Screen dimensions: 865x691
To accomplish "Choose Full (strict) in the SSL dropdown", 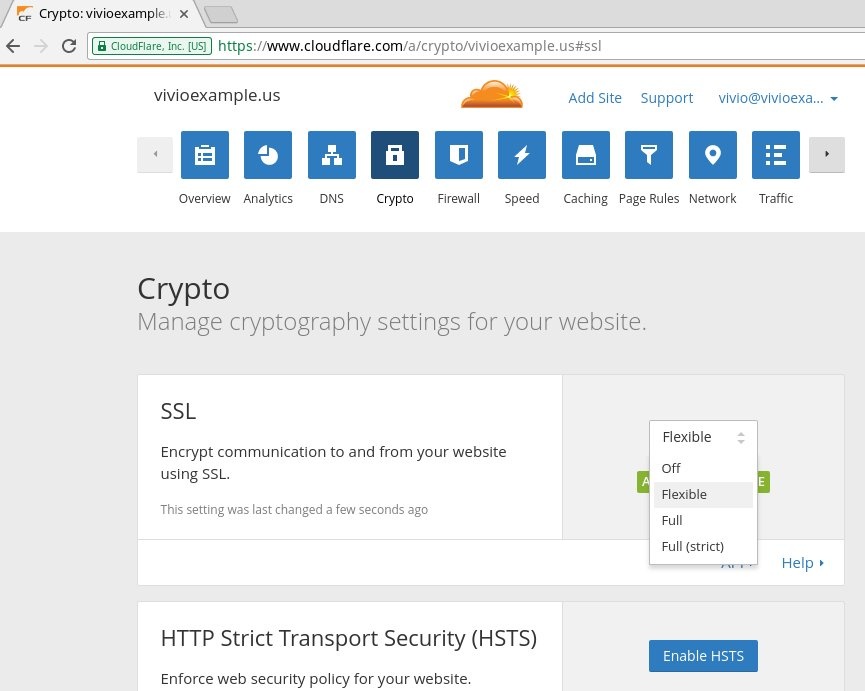I will point(703,547).
